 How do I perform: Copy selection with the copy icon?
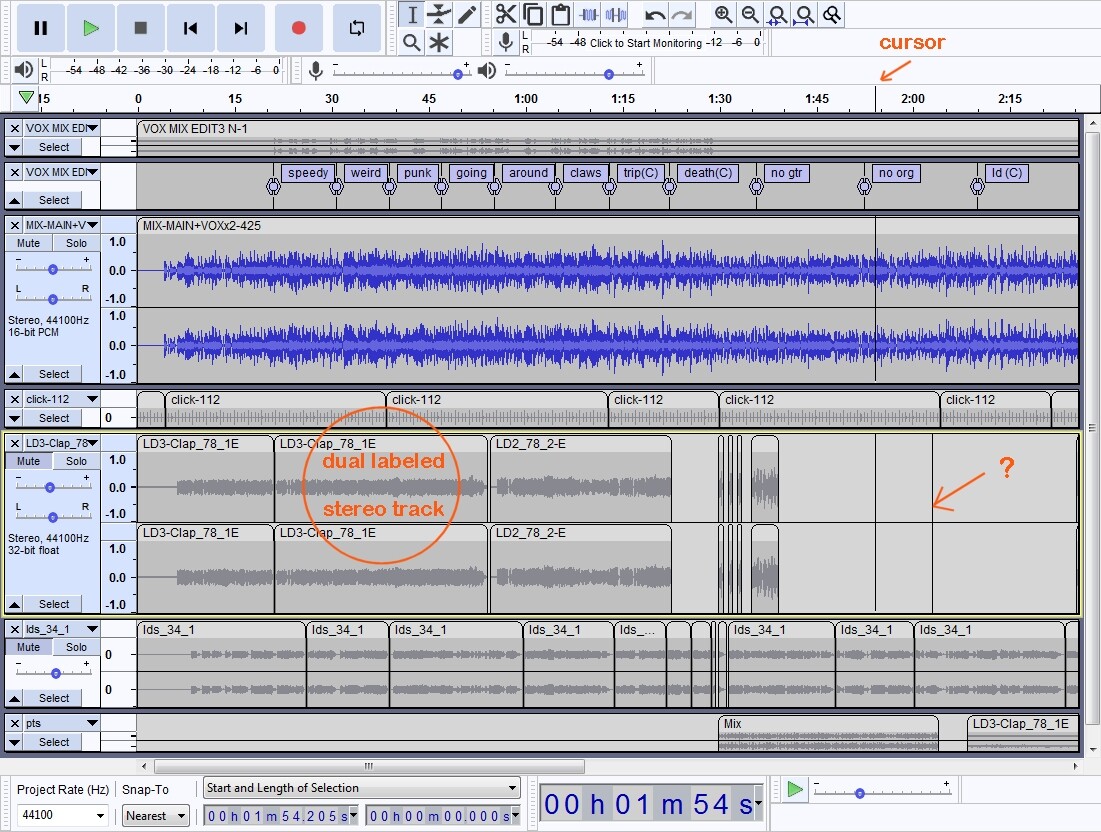click(x=533, y=15)
